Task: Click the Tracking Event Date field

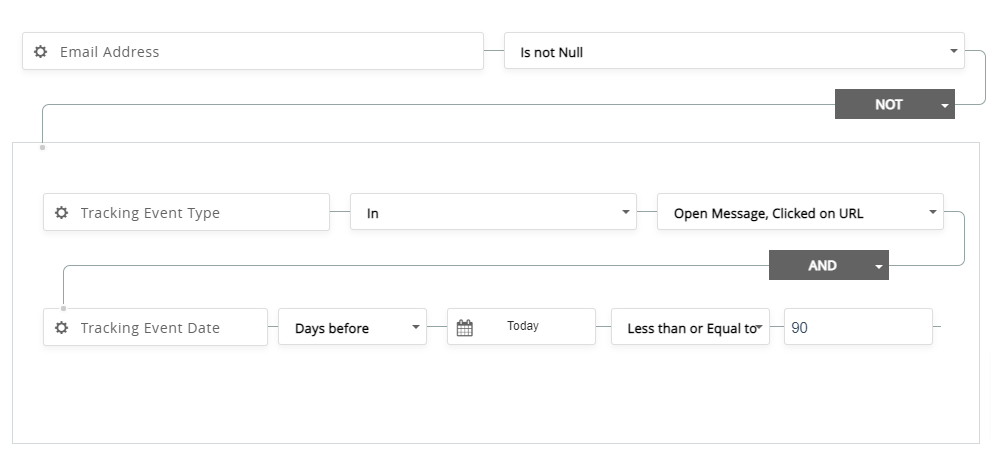Action: (165, 328)
